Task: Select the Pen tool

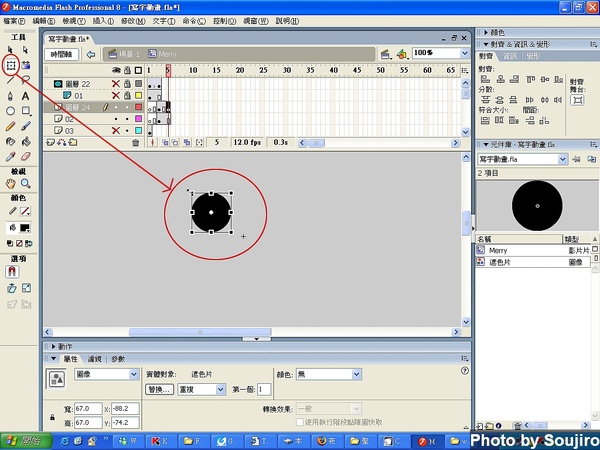Action: tap(10, 96)
